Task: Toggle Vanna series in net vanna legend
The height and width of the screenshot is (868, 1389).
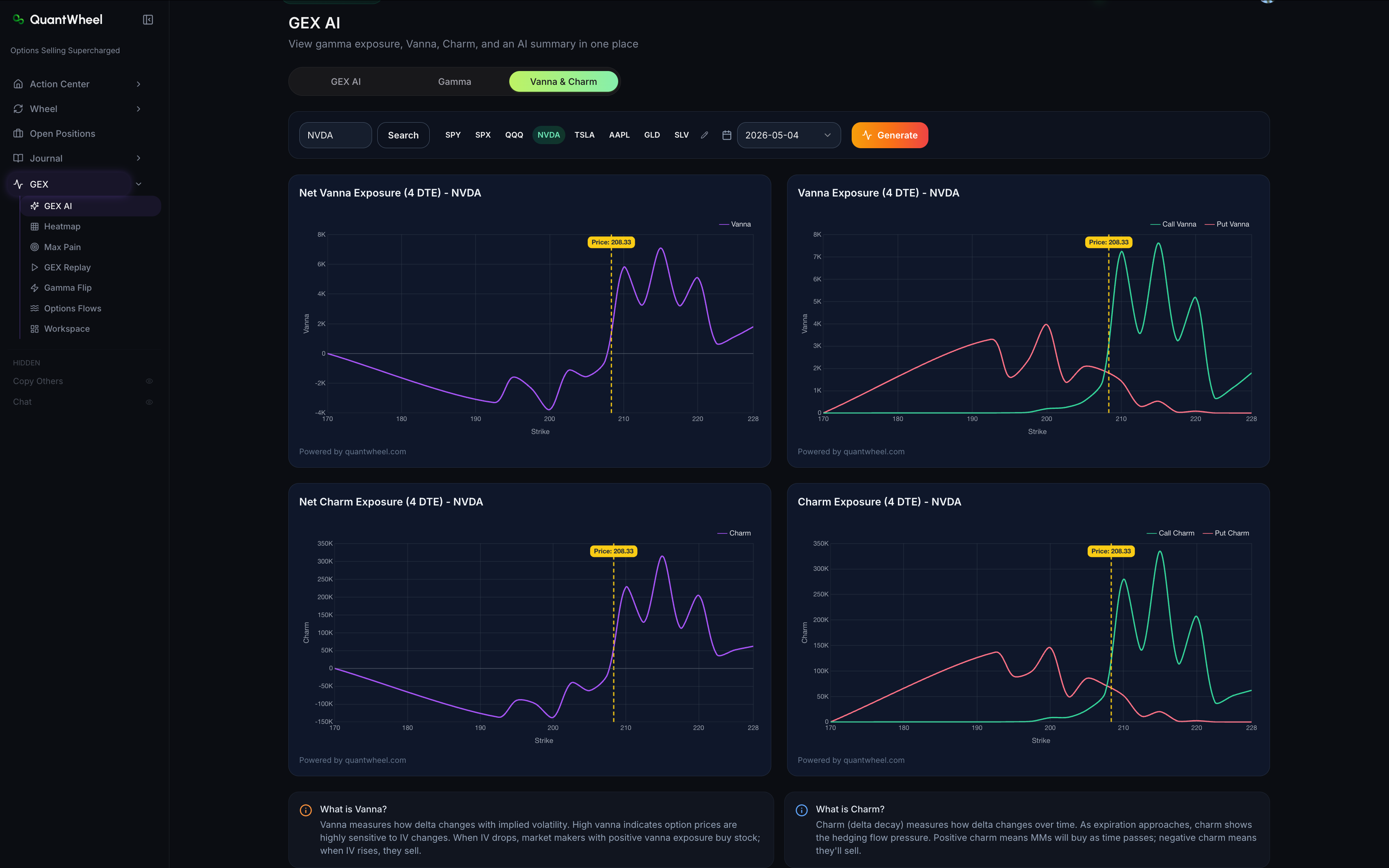Action: (x=735, y=225)
